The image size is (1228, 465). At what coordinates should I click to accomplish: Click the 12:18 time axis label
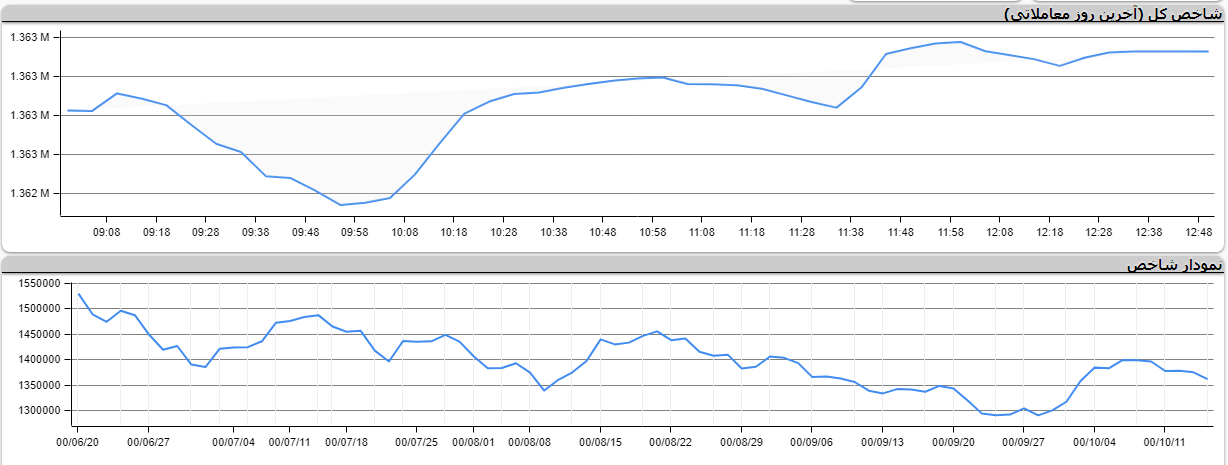(1049, 232)
